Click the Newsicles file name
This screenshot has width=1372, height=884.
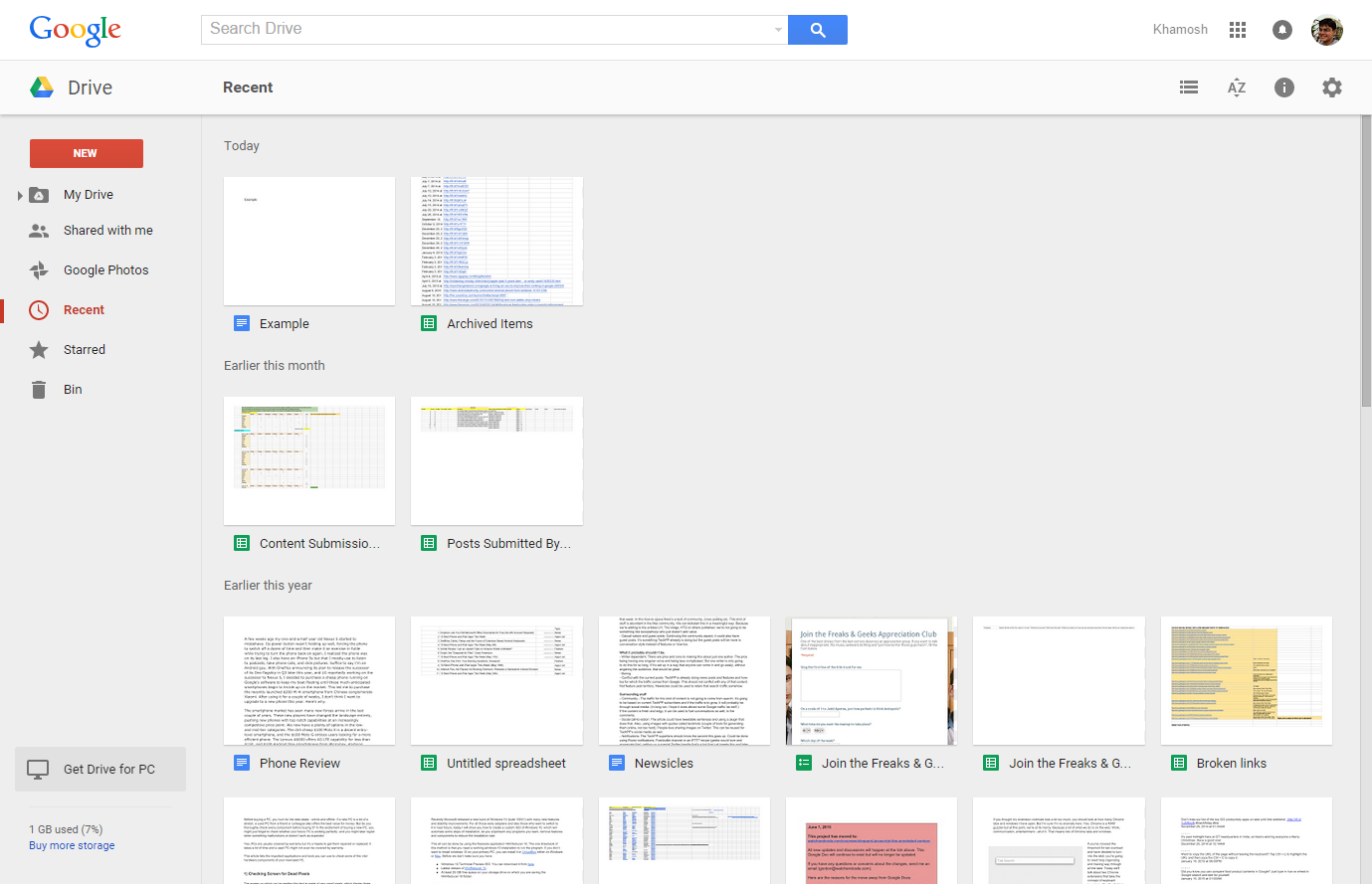click(x=664, y=764)
